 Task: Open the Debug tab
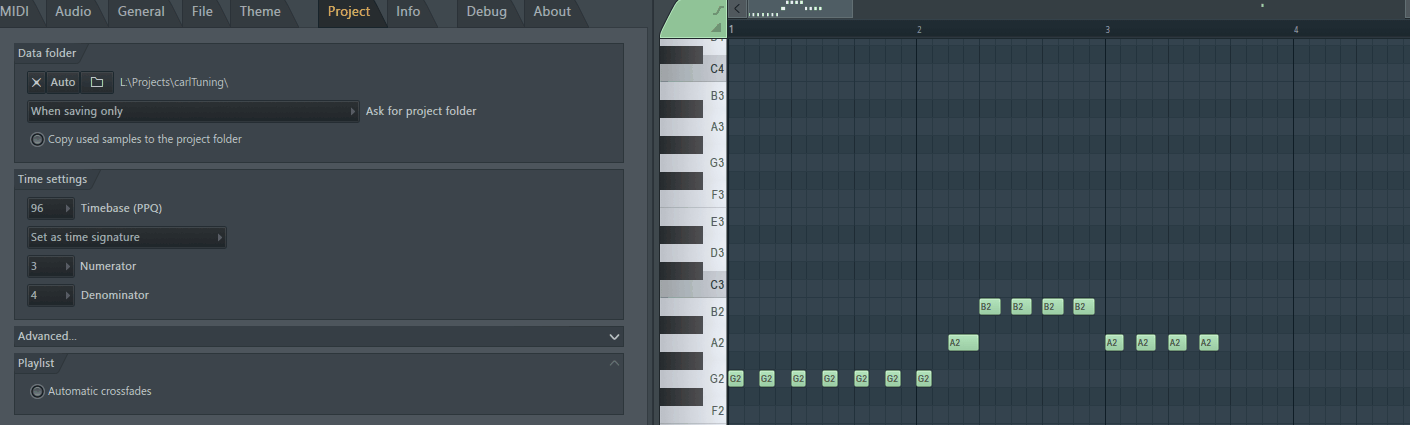pos(486,12)
